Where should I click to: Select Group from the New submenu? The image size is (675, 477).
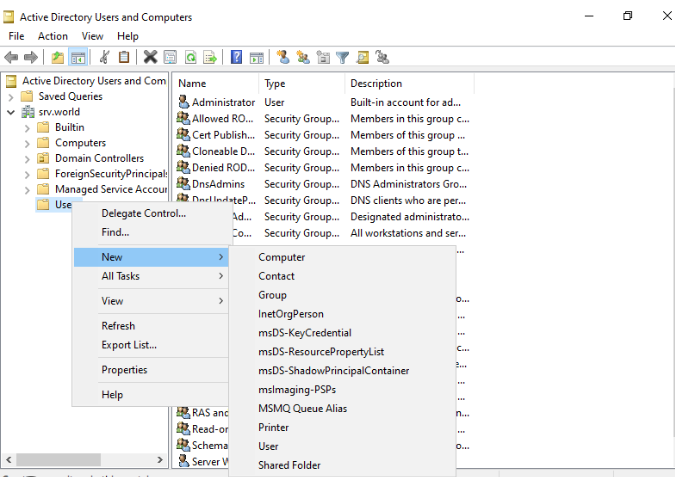[342, 295]
